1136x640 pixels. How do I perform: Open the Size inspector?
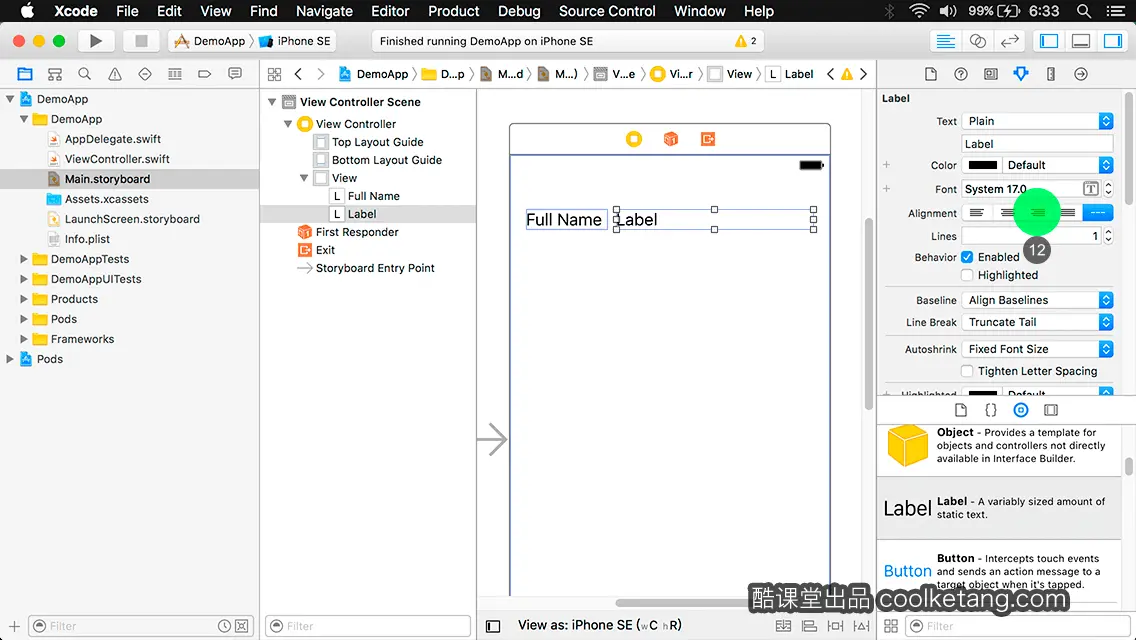(x=1051, y=74)
